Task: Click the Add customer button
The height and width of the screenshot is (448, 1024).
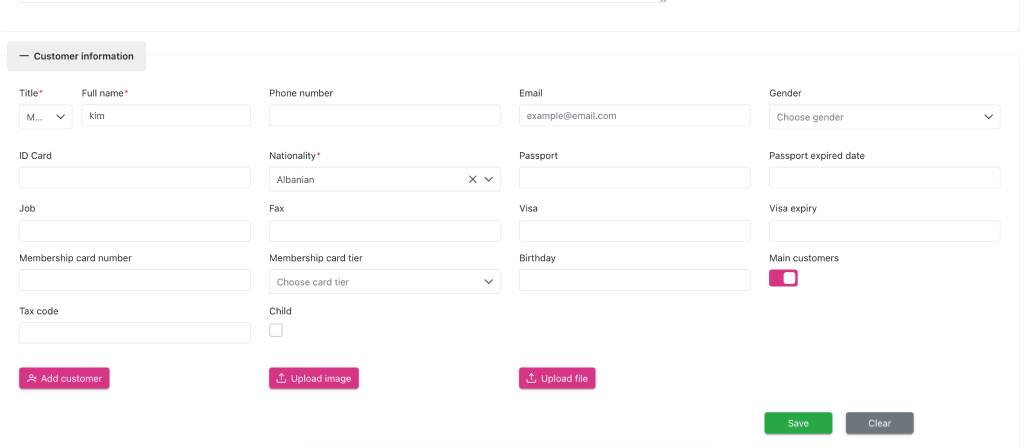Action: coord(64,378)
